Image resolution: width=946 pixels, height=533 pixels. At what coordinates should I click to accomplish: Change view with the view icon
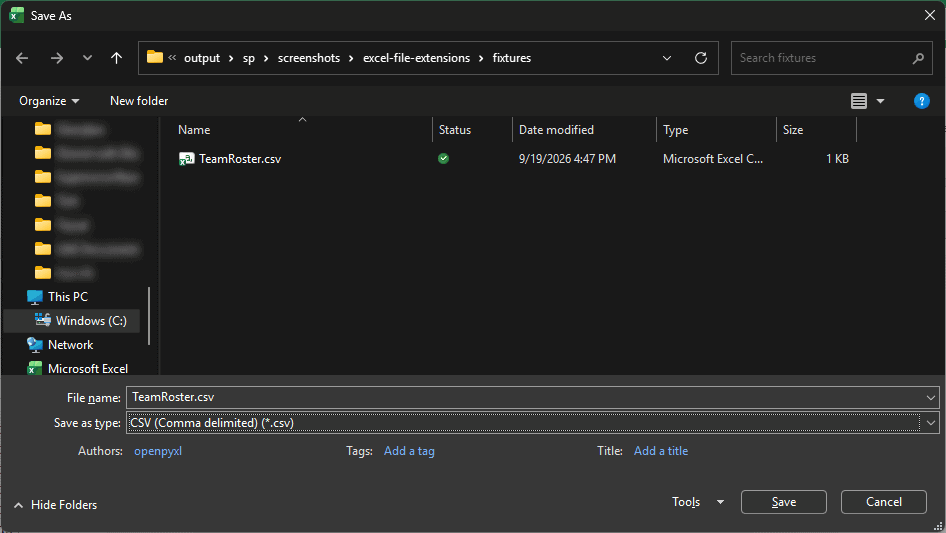pos(859,101)
